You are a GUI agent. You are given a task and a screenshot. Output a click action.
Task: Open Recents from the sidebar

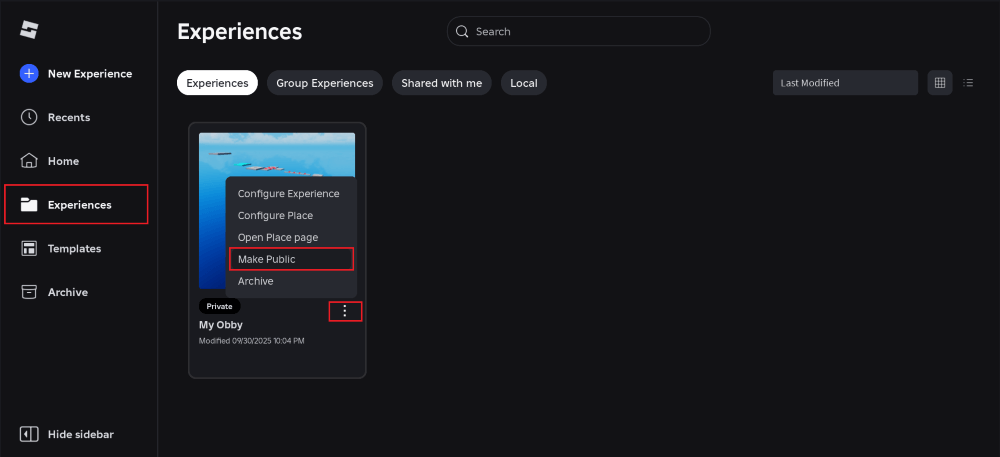(68, 117)
